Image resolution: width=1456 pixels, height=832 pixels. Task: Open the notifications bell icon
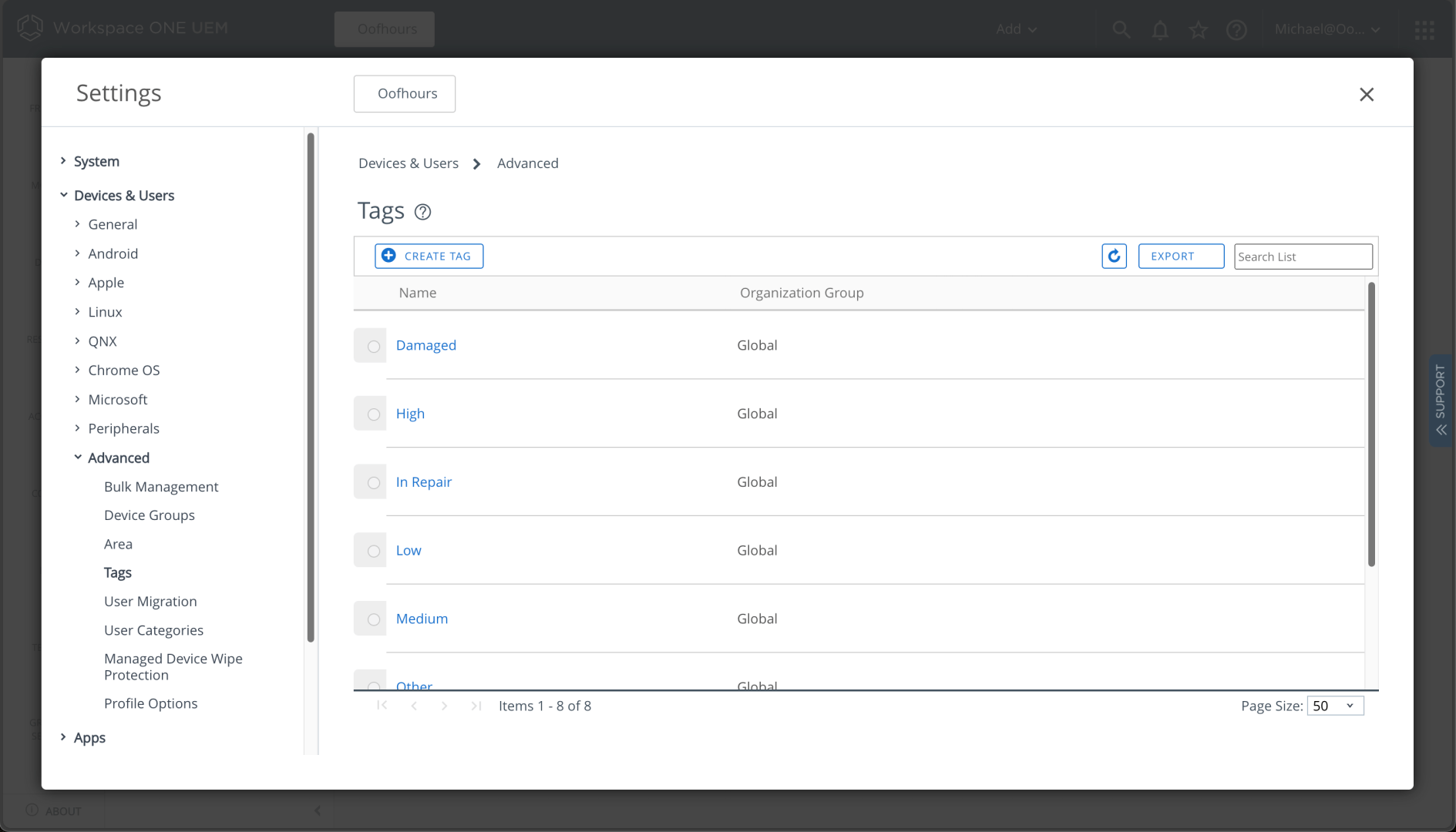click(1159, 29)
